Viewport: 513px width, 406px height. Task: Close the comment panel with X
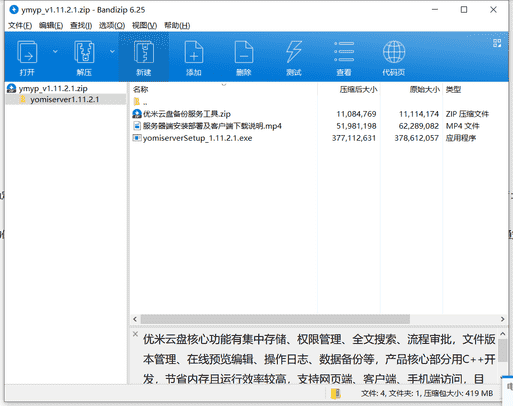tap(135, 334)
